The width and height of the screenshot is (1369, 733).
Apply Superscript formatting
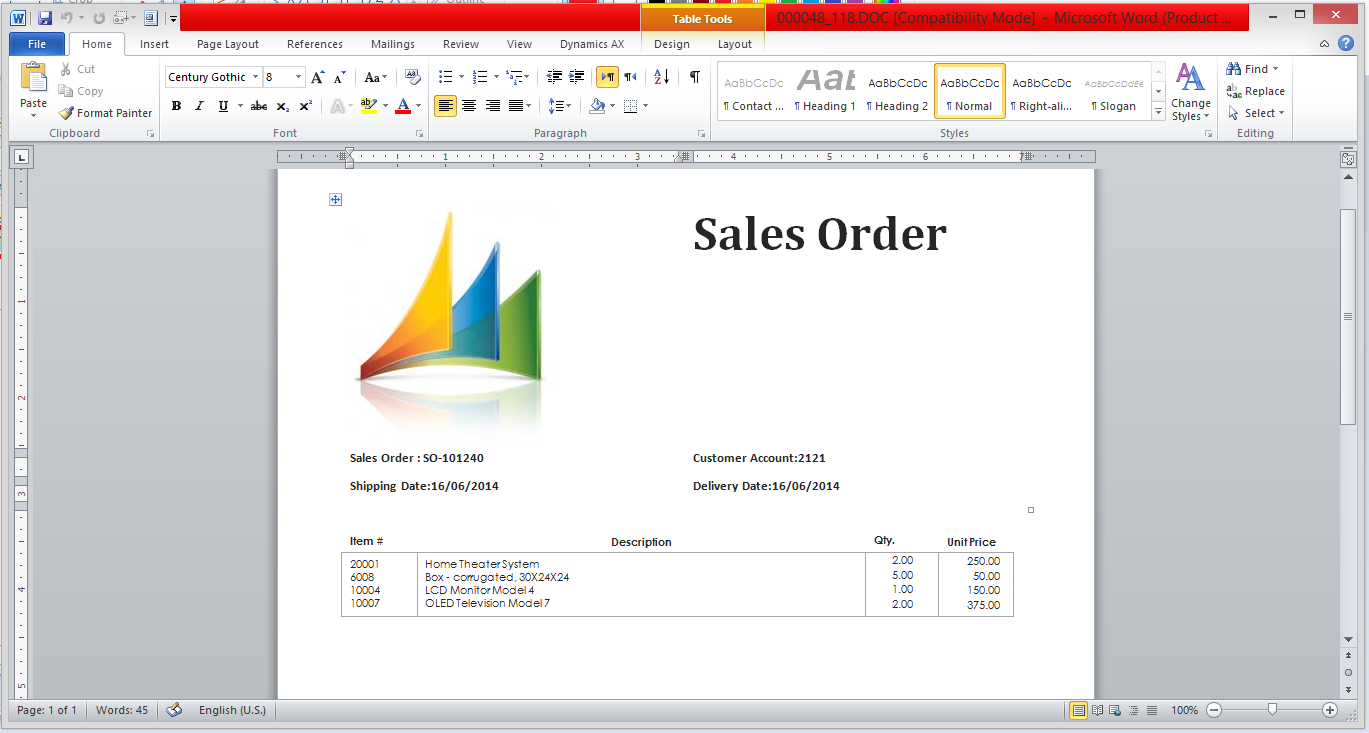304,106
